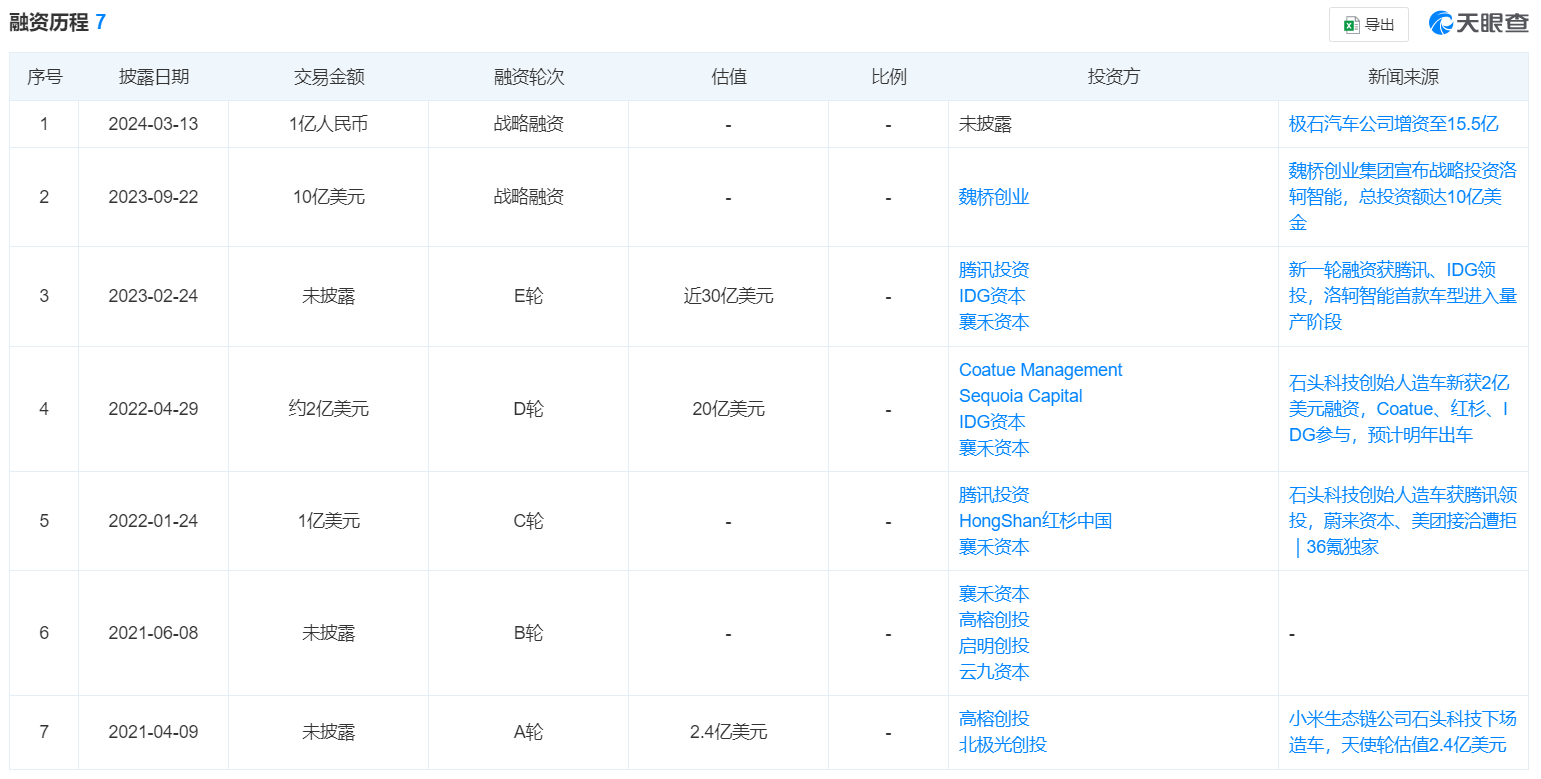Select the date 2023-02-24
The height and width of the screenshot is (779, 1541).
[153, 296]
